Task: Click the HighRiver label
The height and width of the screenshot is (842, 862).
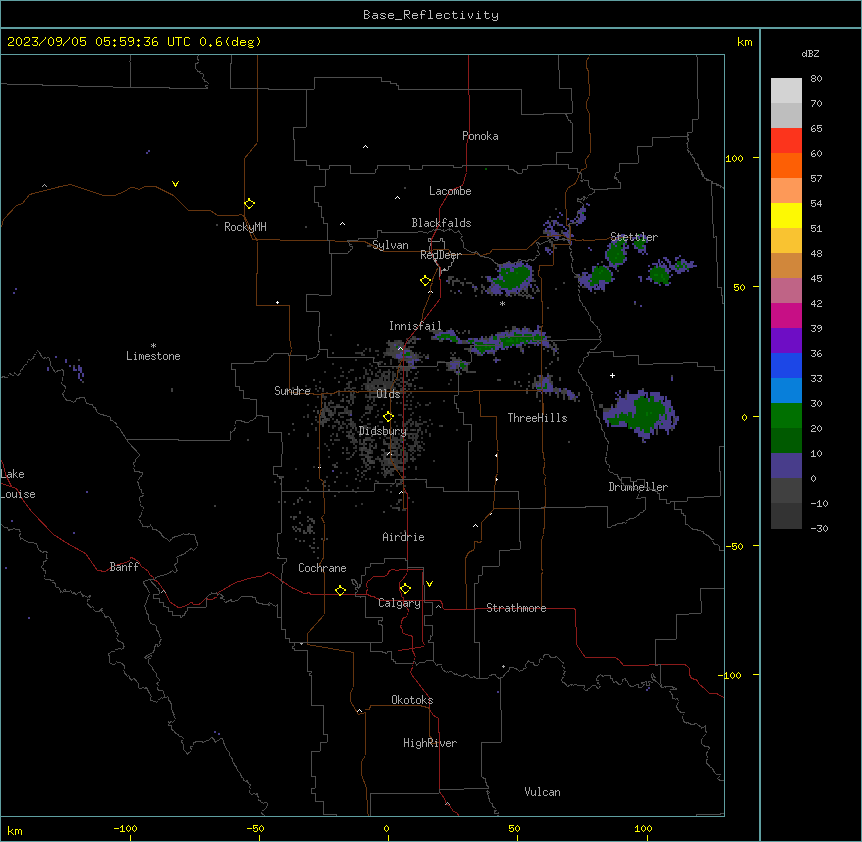Action: tap(430, 743)
